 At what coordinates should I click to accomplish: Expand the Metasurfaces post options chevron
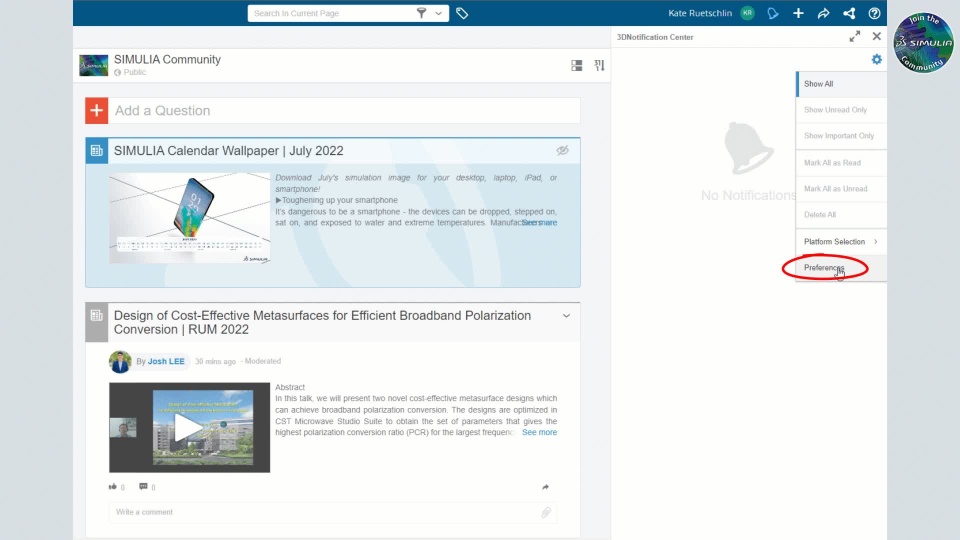pyautogui.click(x=566, y=316)
